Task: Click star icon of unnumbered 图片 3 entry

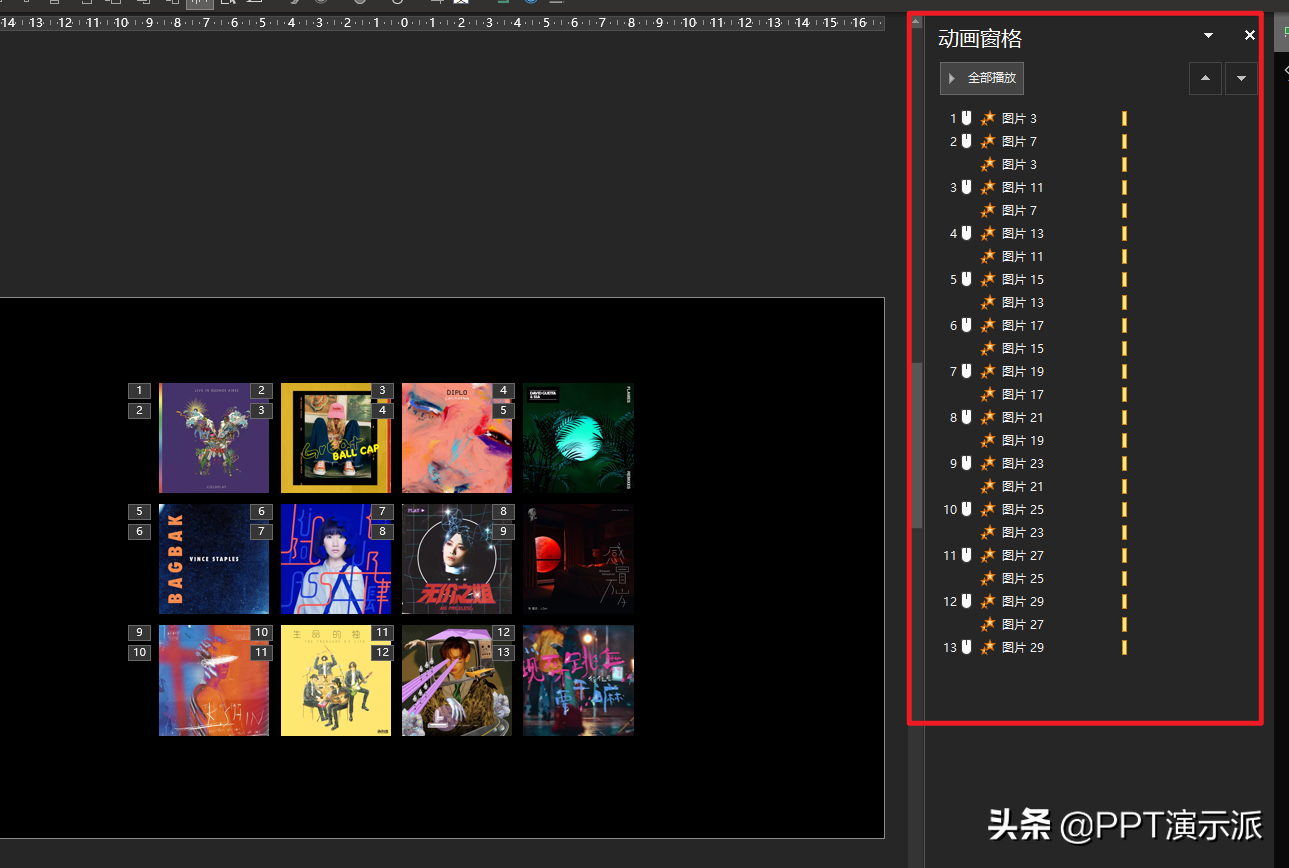Action: click(988, 164)
